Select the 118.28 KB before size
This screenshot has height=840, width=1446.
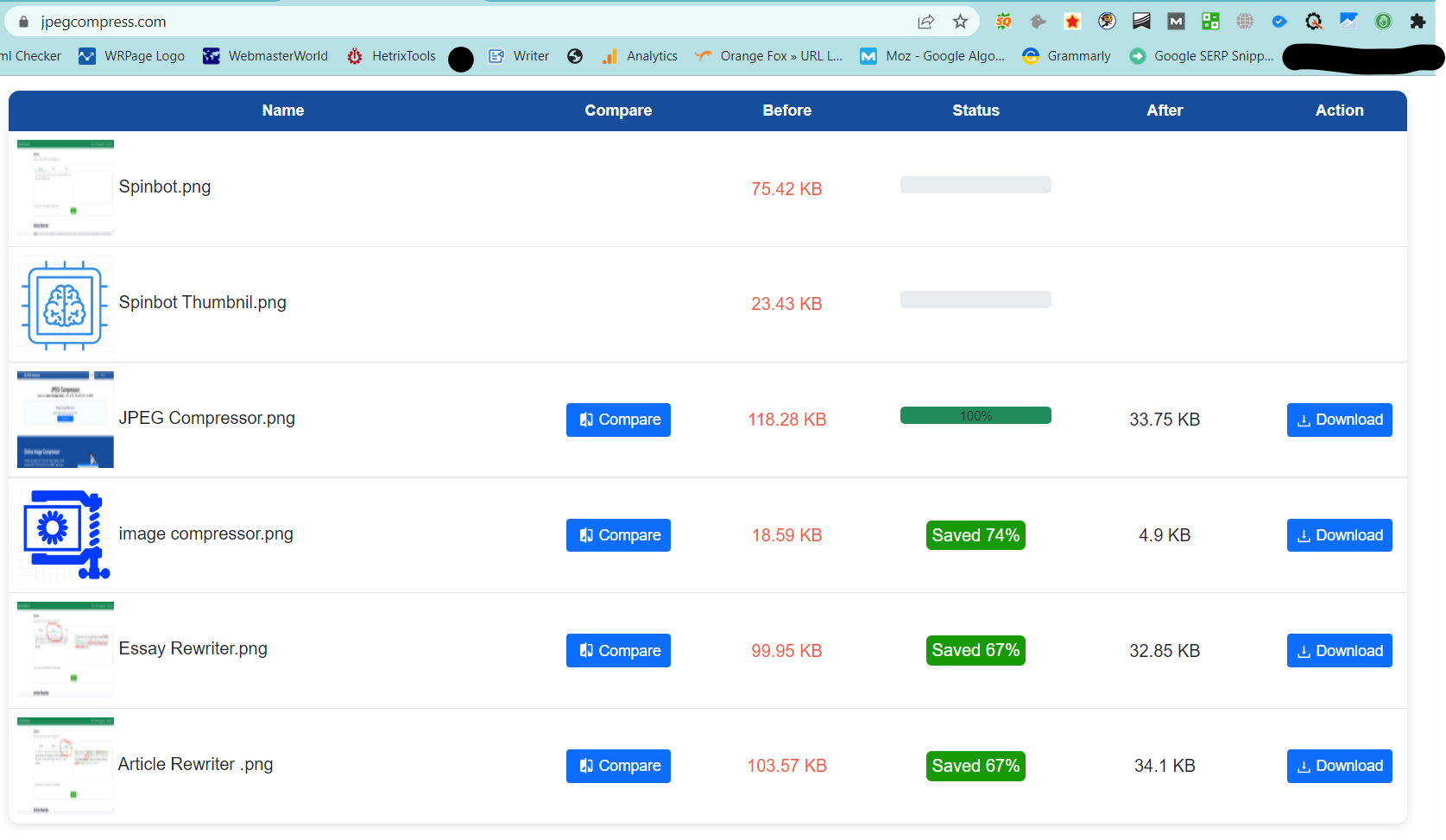pyautogui.click(x=786, y=420)
